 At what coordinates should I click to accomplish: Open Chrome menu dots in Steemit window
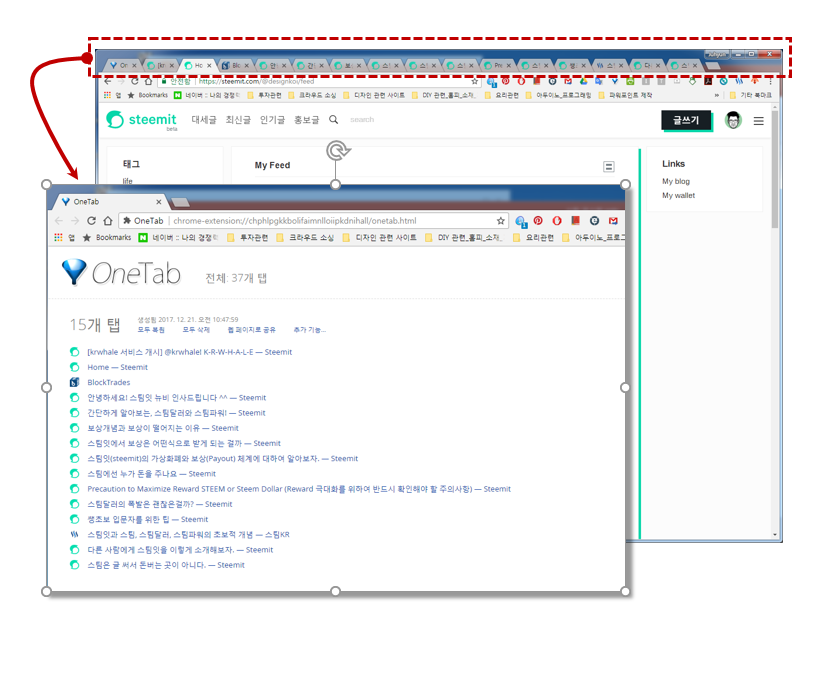tap(770, 81)
